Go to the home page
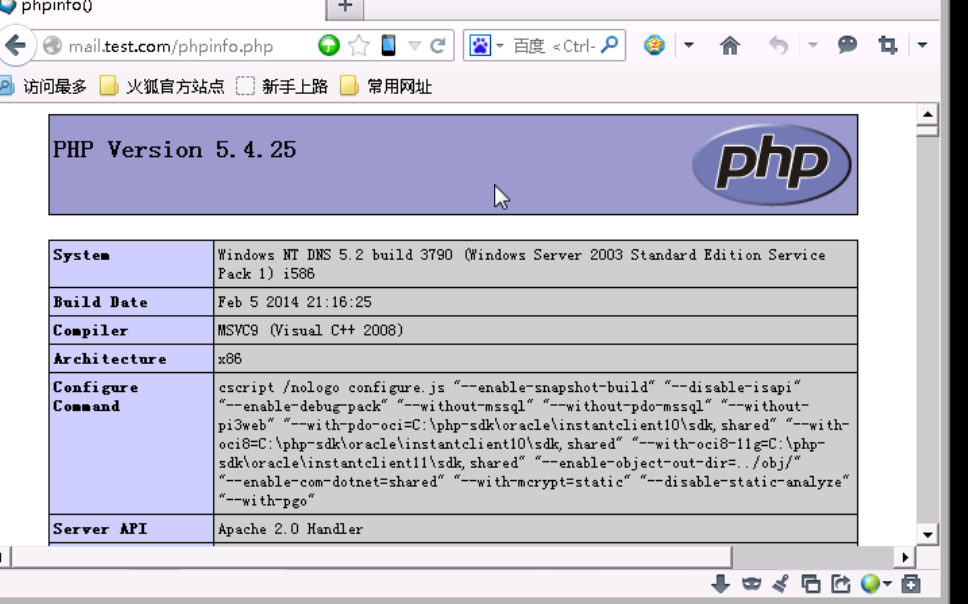Image resolution: width=968 pixels, height=604 pixels. [x=730, y=45]
